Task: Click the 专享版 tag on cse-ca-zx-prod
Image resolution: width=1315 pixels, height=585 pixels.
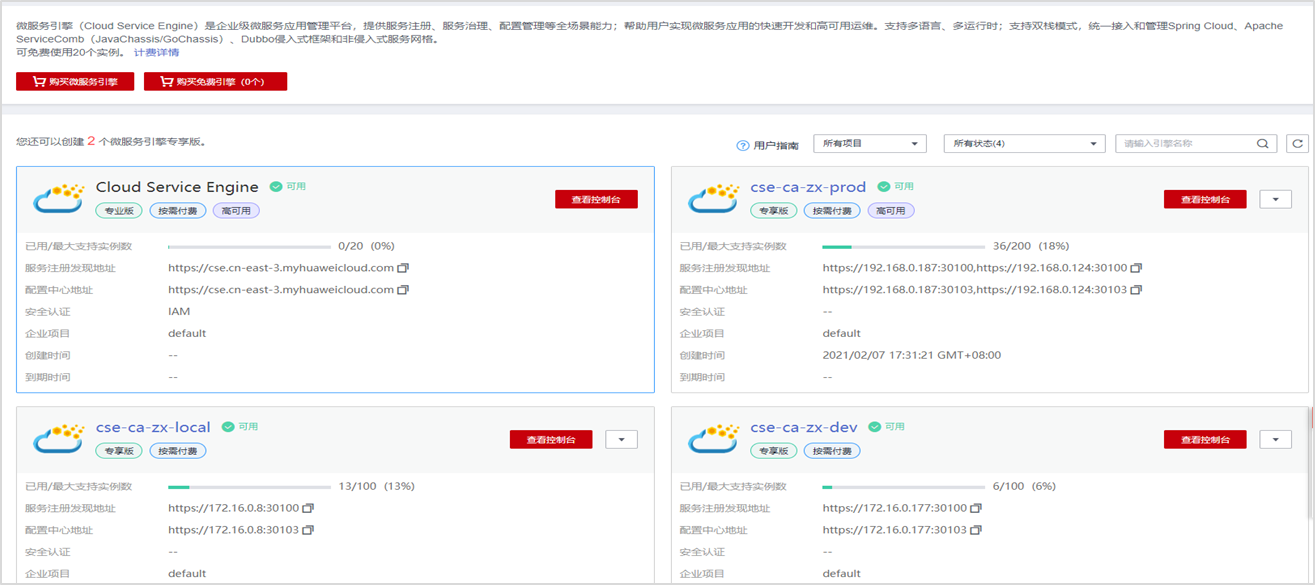Action: 774,211
